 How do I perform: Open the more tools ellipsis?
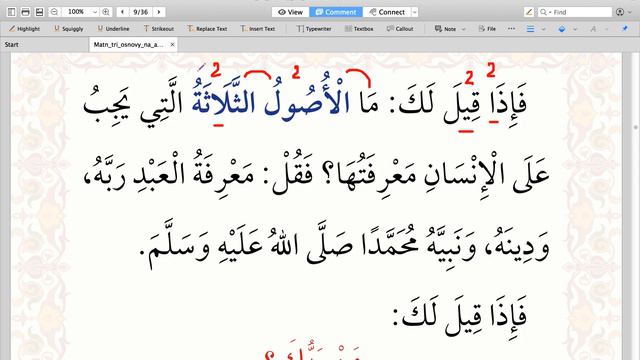511,29
